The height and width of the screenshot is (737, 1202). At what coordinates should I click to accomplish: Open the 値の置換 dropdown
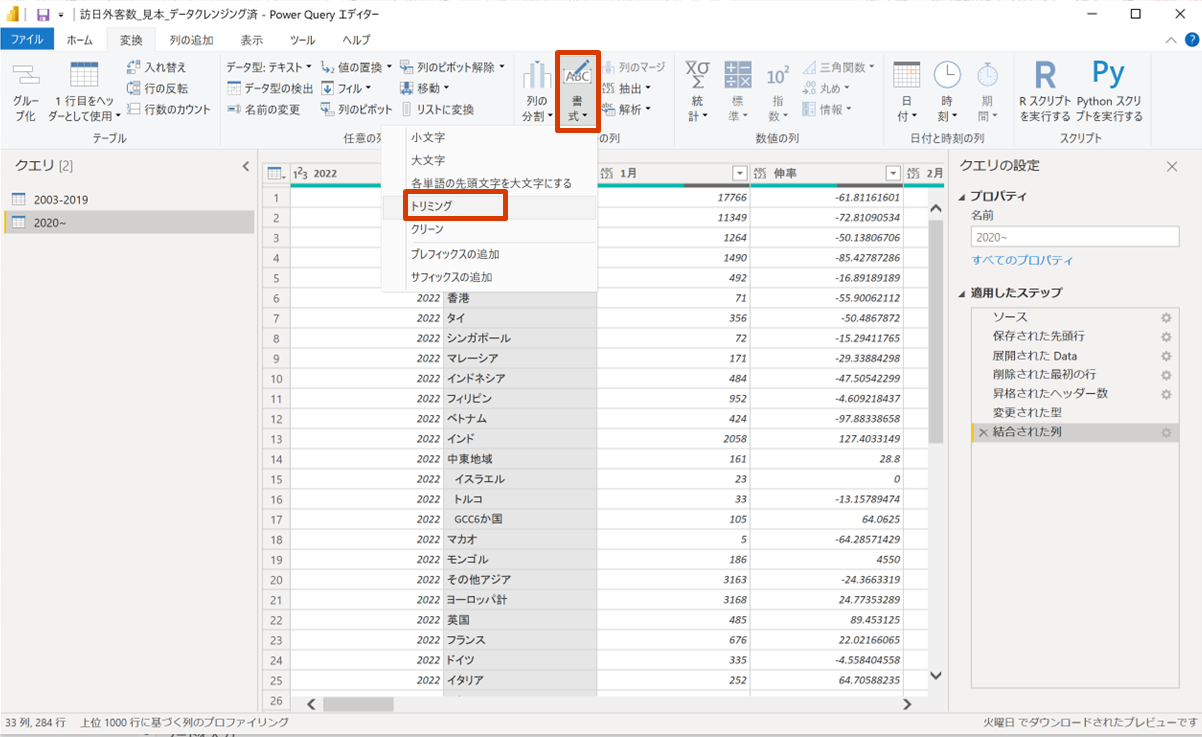[357, 67]
